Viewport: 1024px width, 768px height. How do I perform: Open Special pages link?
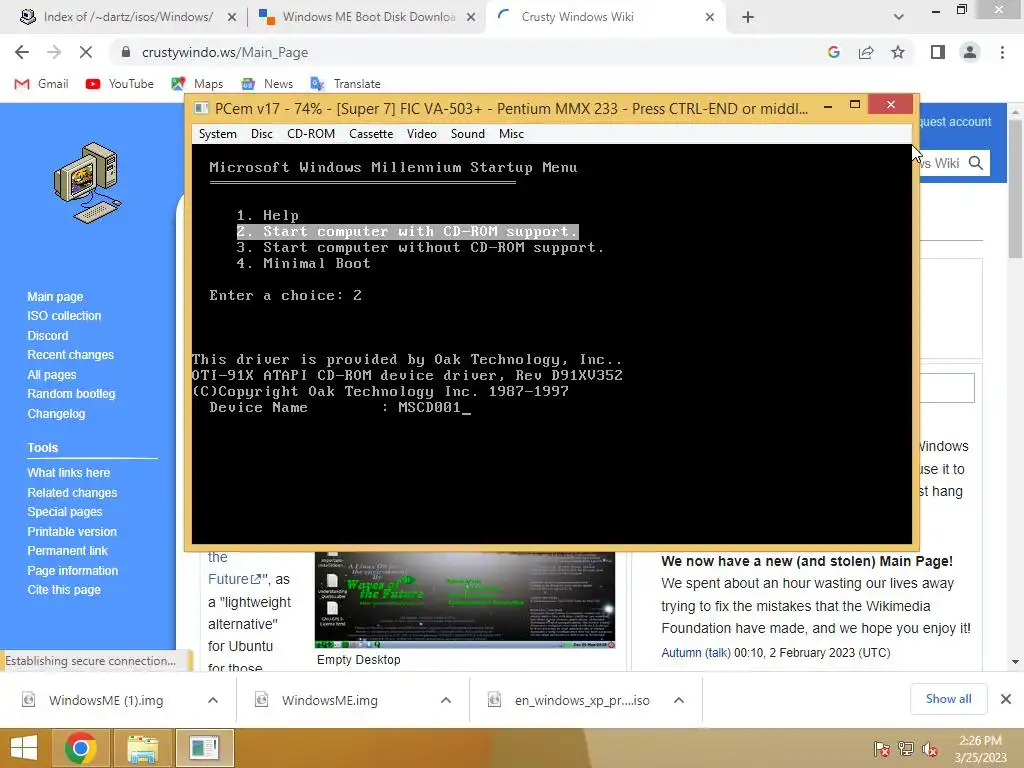coord(65,511)
